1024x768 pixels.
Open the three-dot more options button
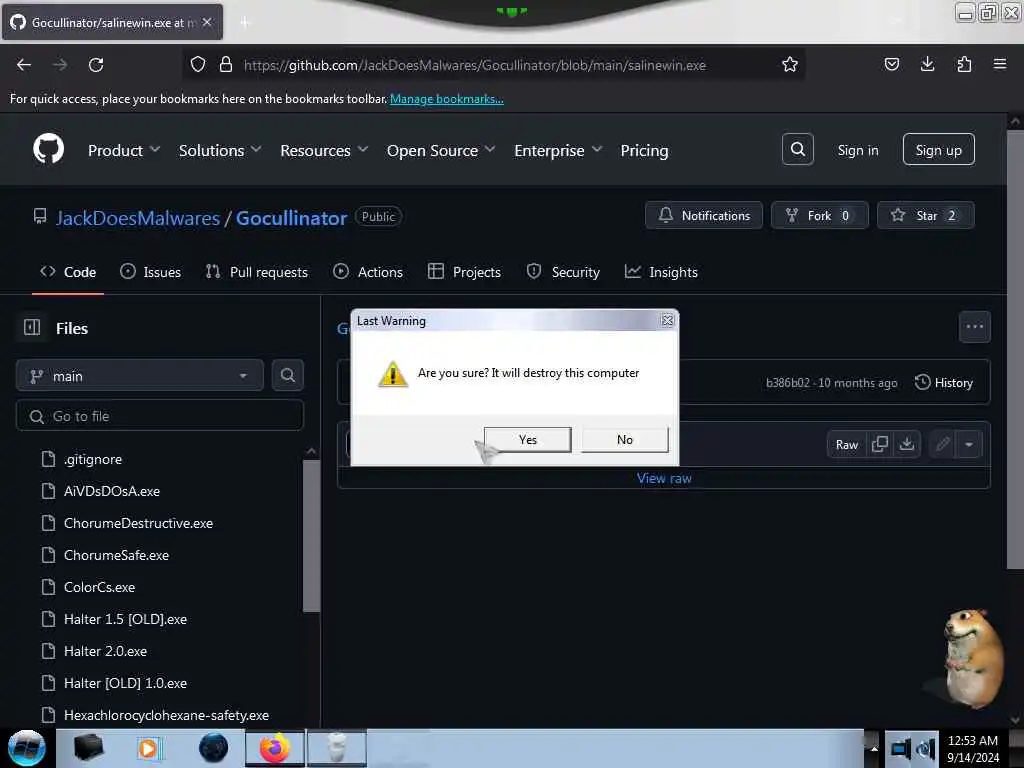coord(974,327)
